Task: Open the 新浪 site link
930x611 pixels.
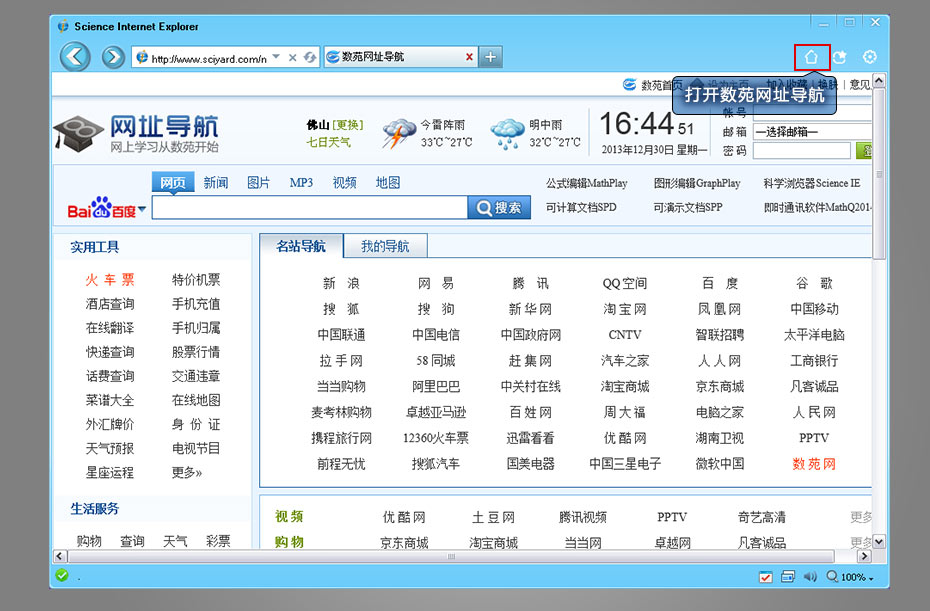Action: click(341, 284)
